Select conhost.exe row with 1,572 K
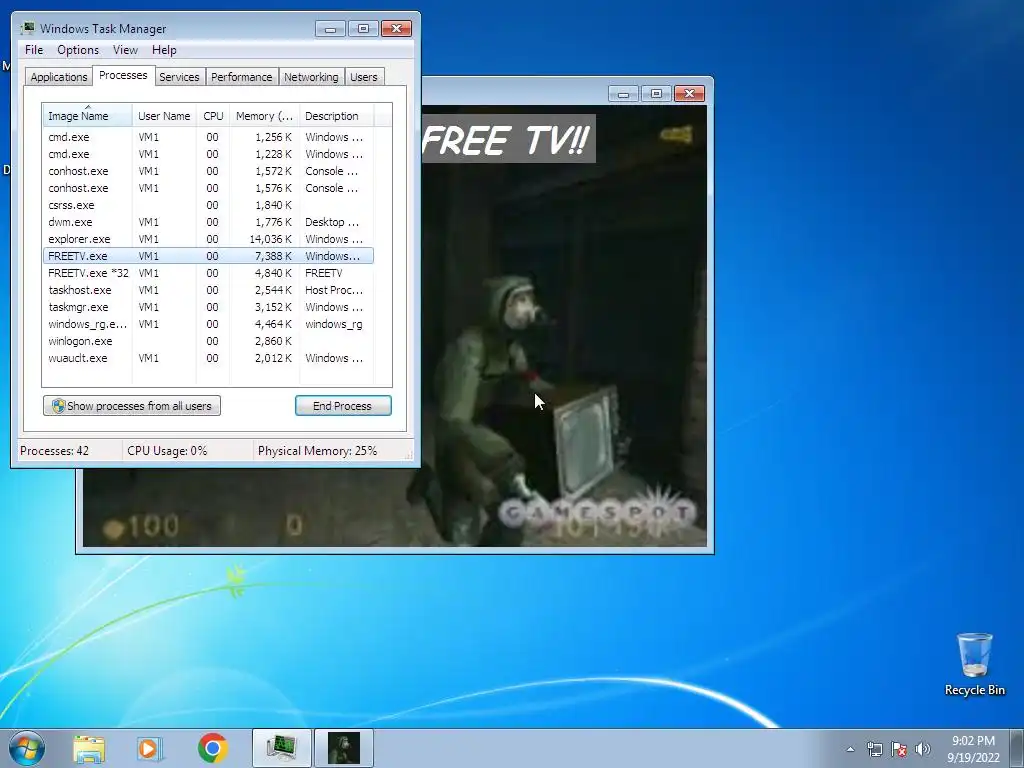Image resolution: width=1024 pixels, height=768 pixels. point(208,171)
